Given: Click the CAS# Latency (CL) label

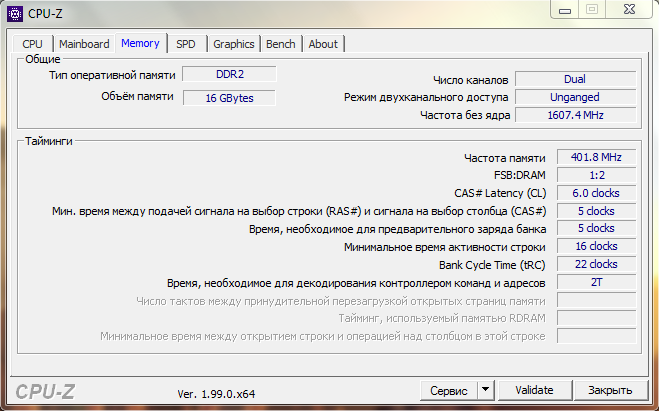Looking at the screenshot, I should (500, 193).
